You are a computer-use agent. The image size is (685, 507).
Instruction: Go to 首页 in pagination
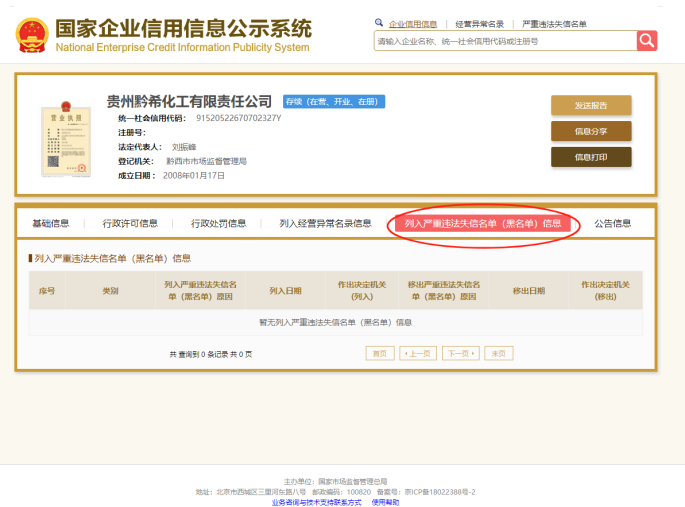click(380, 353)
